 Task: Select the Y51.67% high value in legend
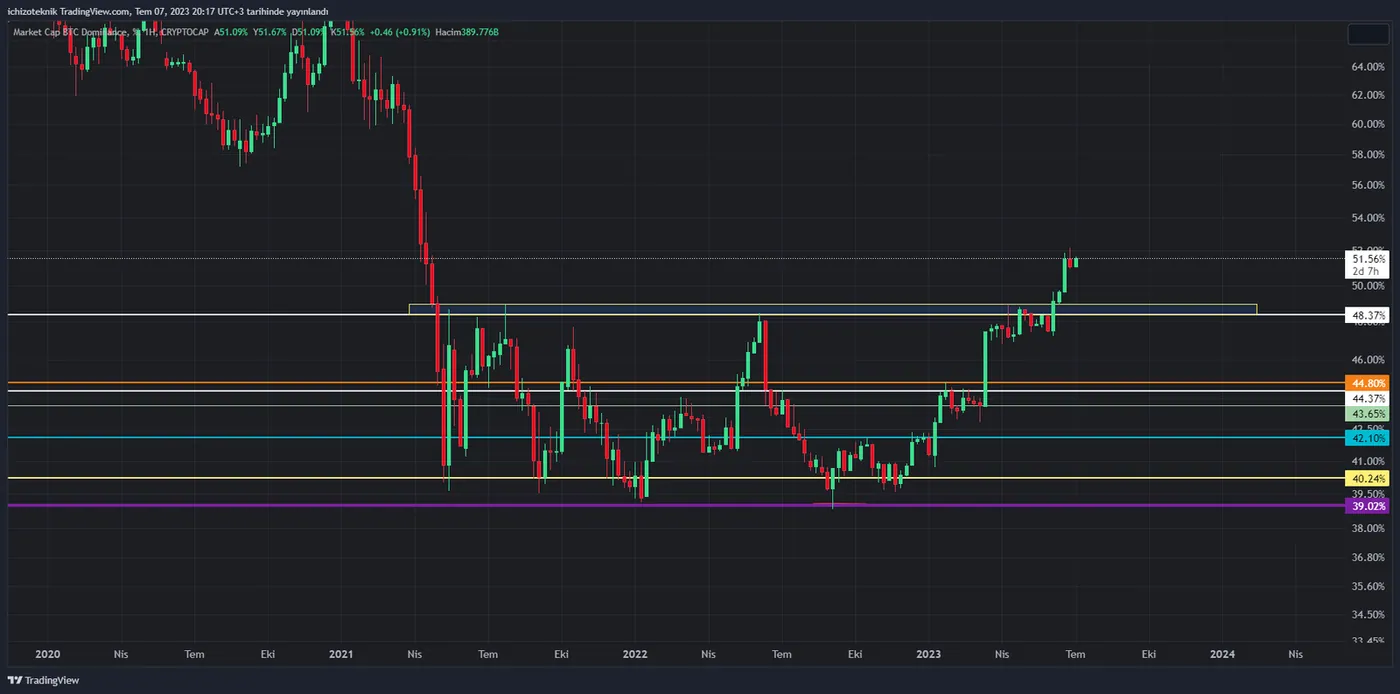(x=270, y=32)
